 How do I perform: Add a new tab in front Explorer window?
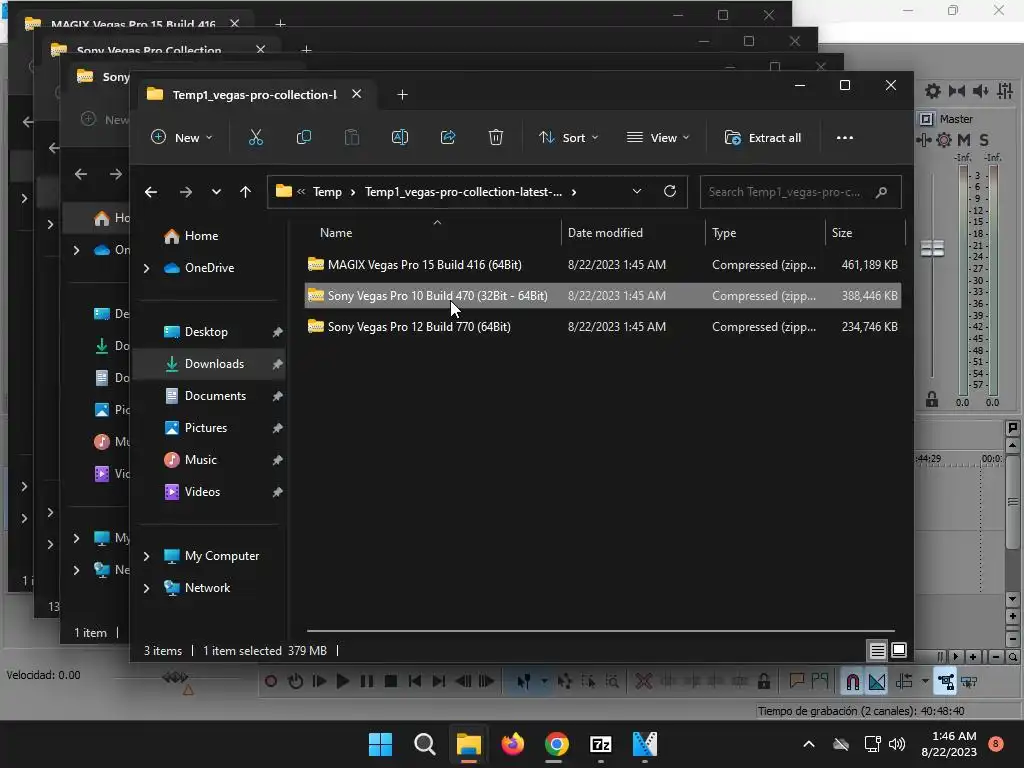402,95
